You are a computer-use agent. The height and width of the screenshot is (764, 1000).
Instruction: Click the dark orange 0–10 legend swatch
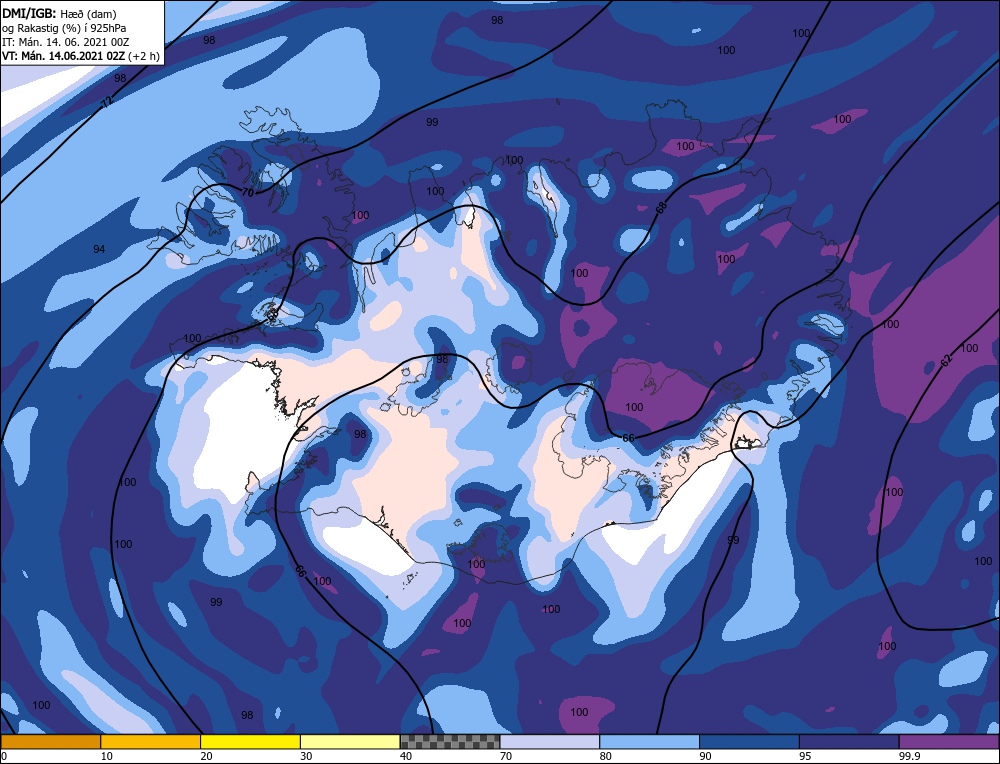coord(50,742)
